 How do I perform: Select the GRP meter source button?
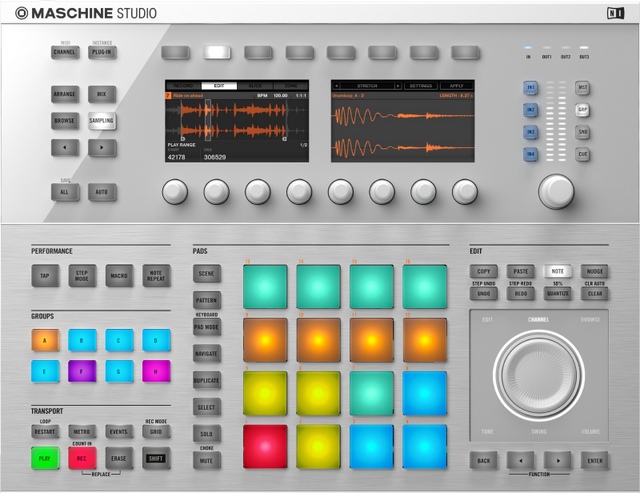pos(582,110)
